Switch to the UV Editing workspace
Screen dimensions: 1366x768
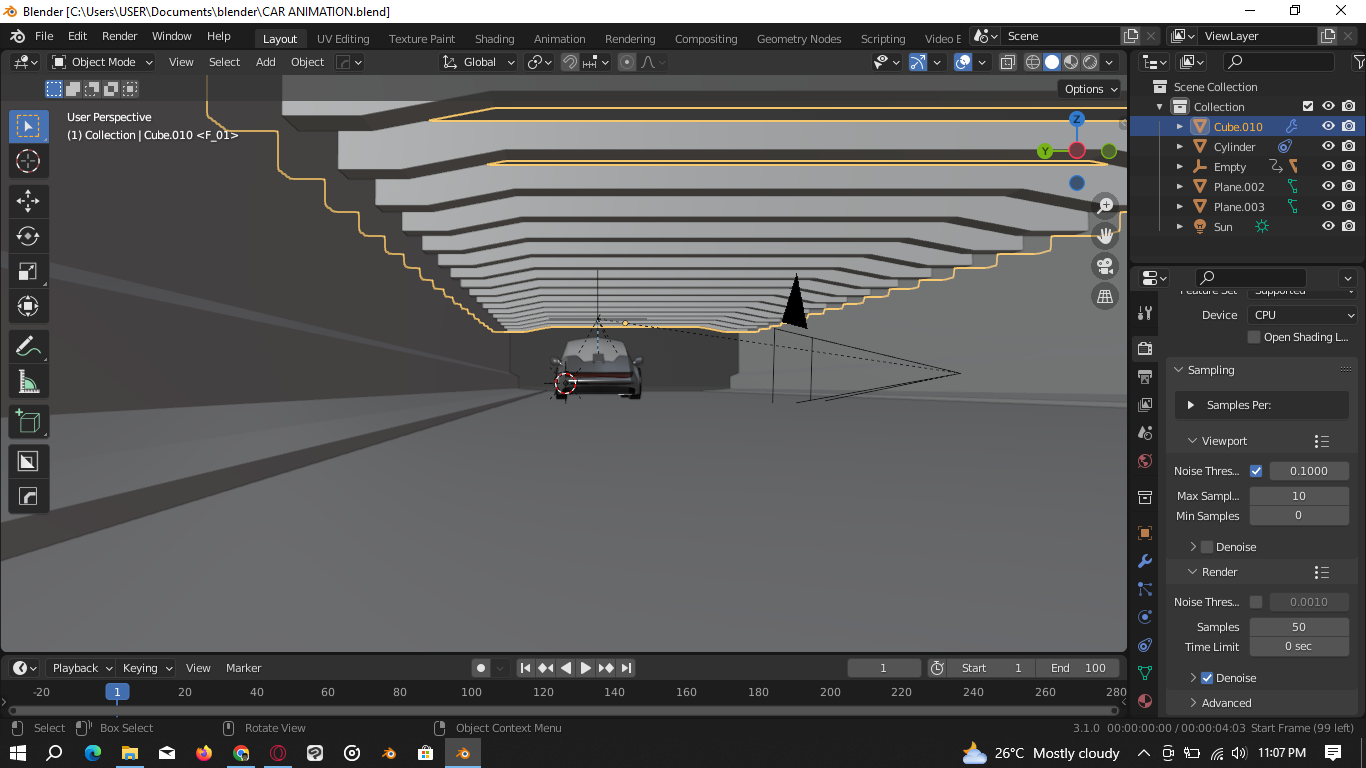tap(343, 39)
